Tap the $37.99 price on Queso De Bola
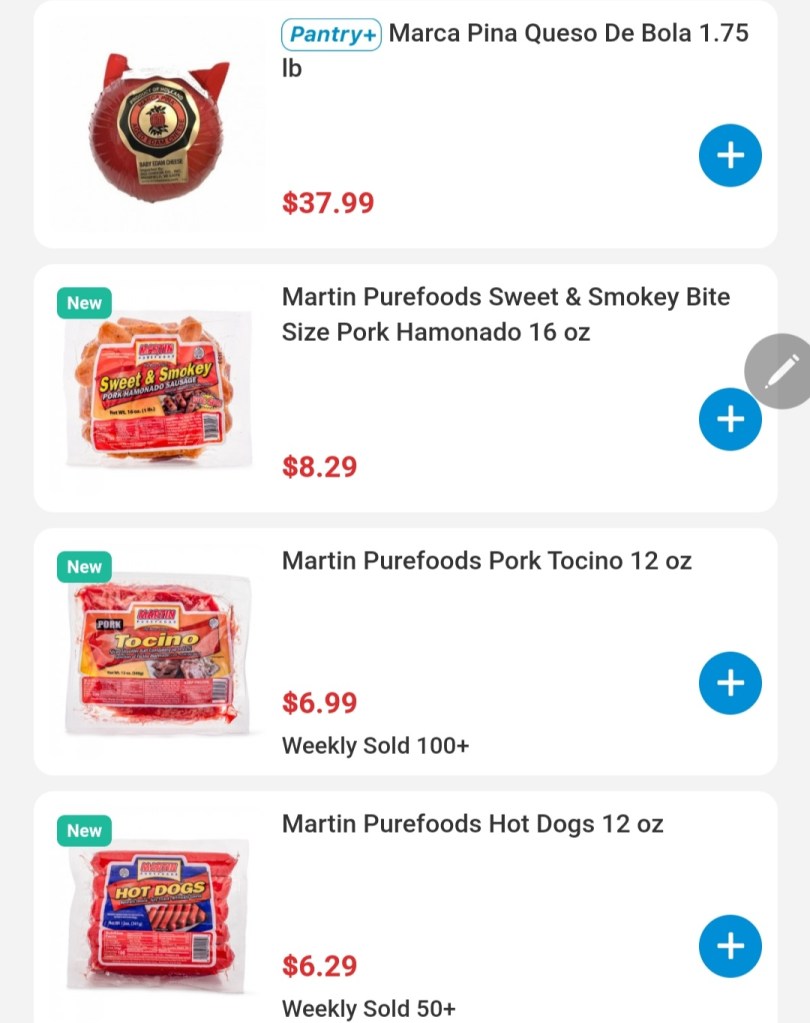This screenshot has width=810, height=1023. [328, 203]
